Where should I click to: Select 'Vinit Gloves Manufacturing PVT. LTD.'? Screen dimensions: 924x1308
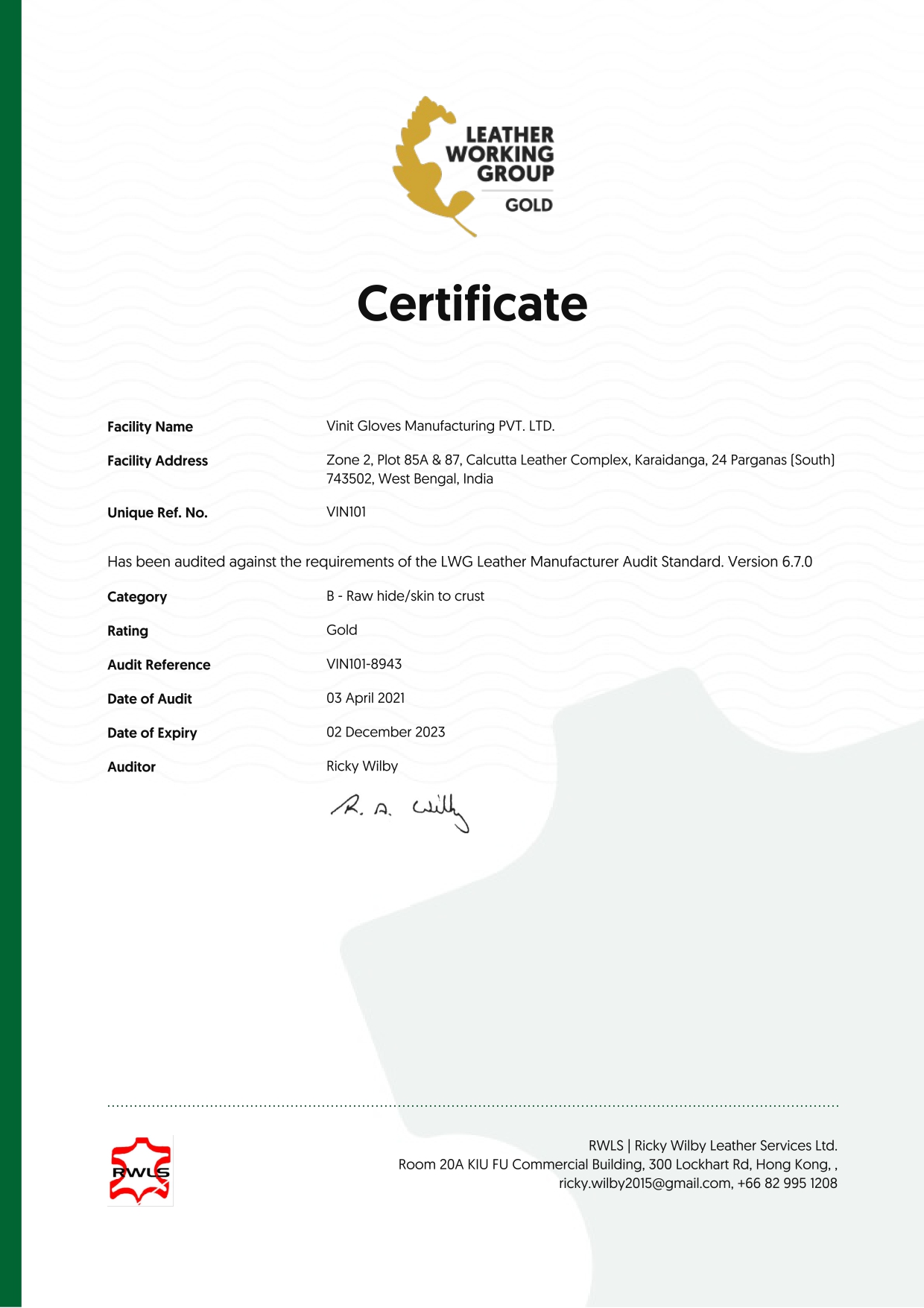coord(440,426)
